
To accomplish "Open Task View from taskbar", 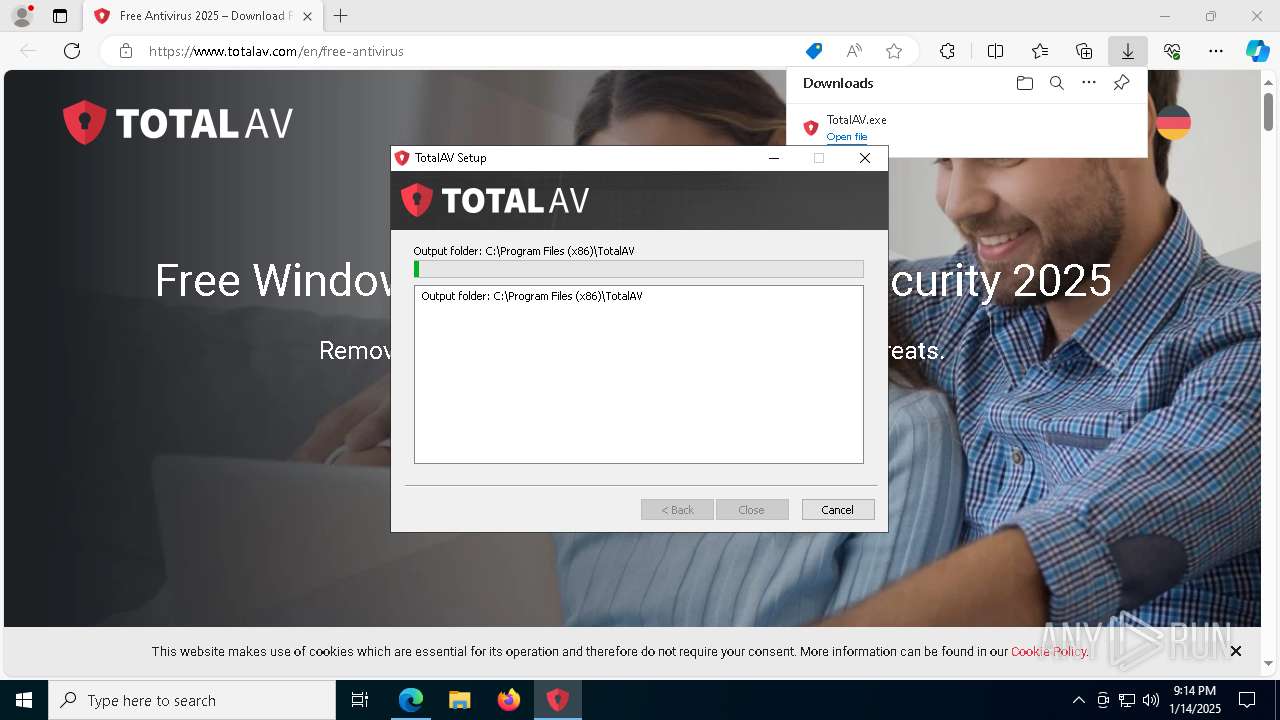I will point(360,700).
